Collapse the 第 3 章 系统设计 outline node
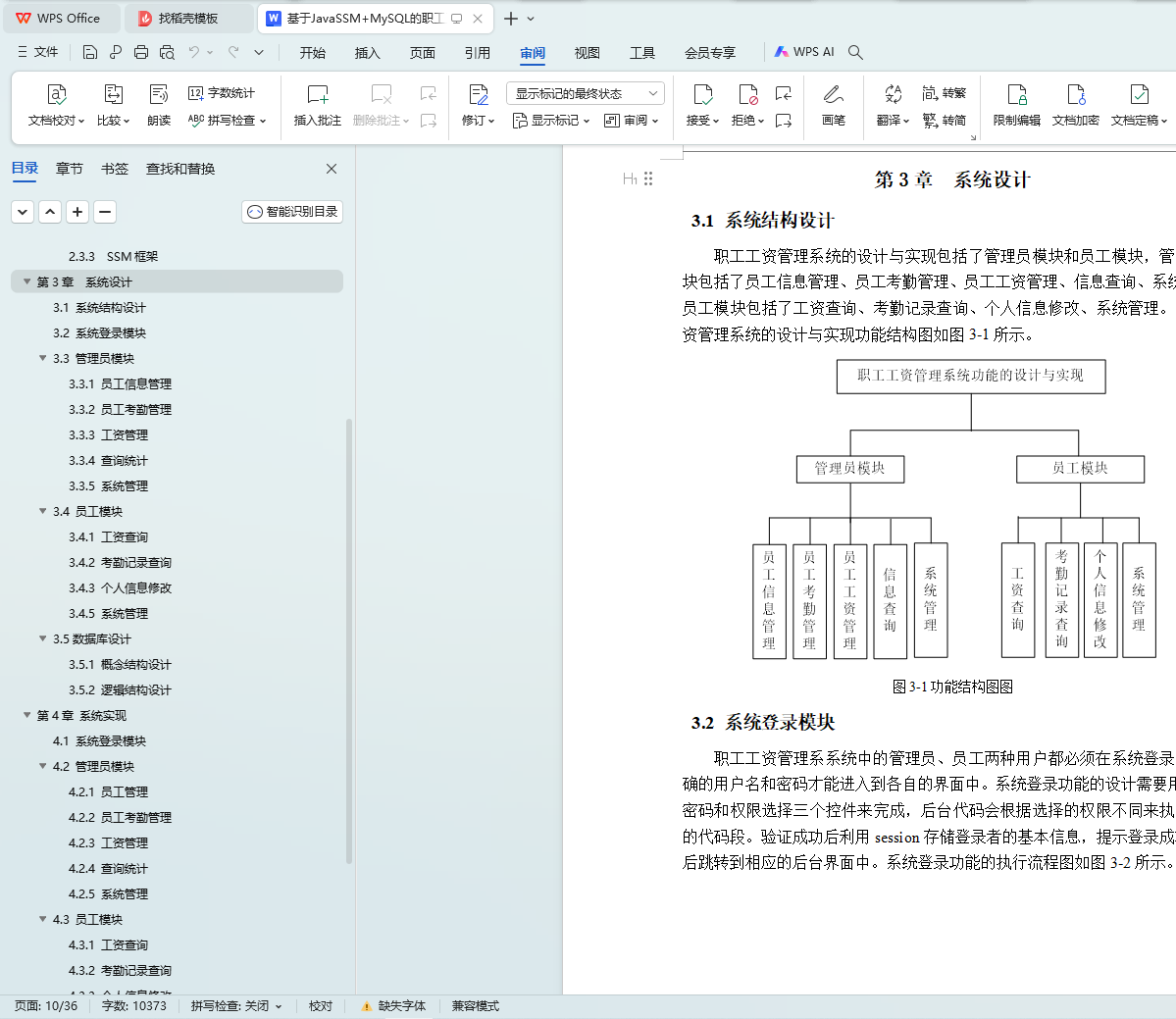1176x1019 pixels. coord(27,281)
